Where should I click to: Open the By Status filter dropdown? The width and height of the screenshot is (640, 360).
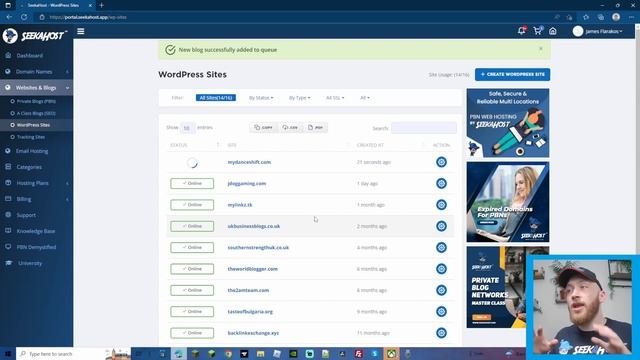(261, 98)
